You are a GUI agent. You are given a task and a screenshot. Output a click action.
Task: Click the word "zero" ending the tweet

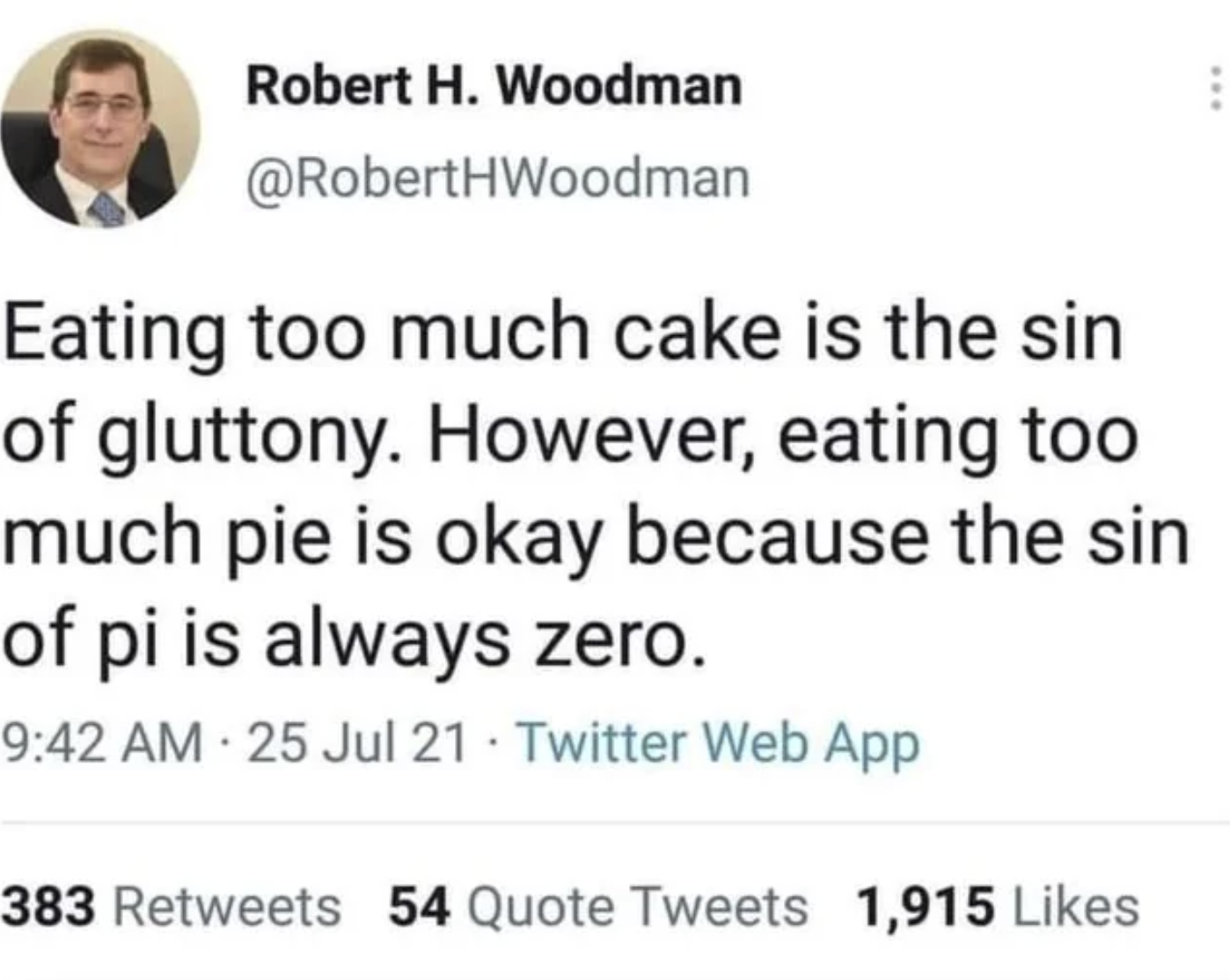(x=608, y=640)
